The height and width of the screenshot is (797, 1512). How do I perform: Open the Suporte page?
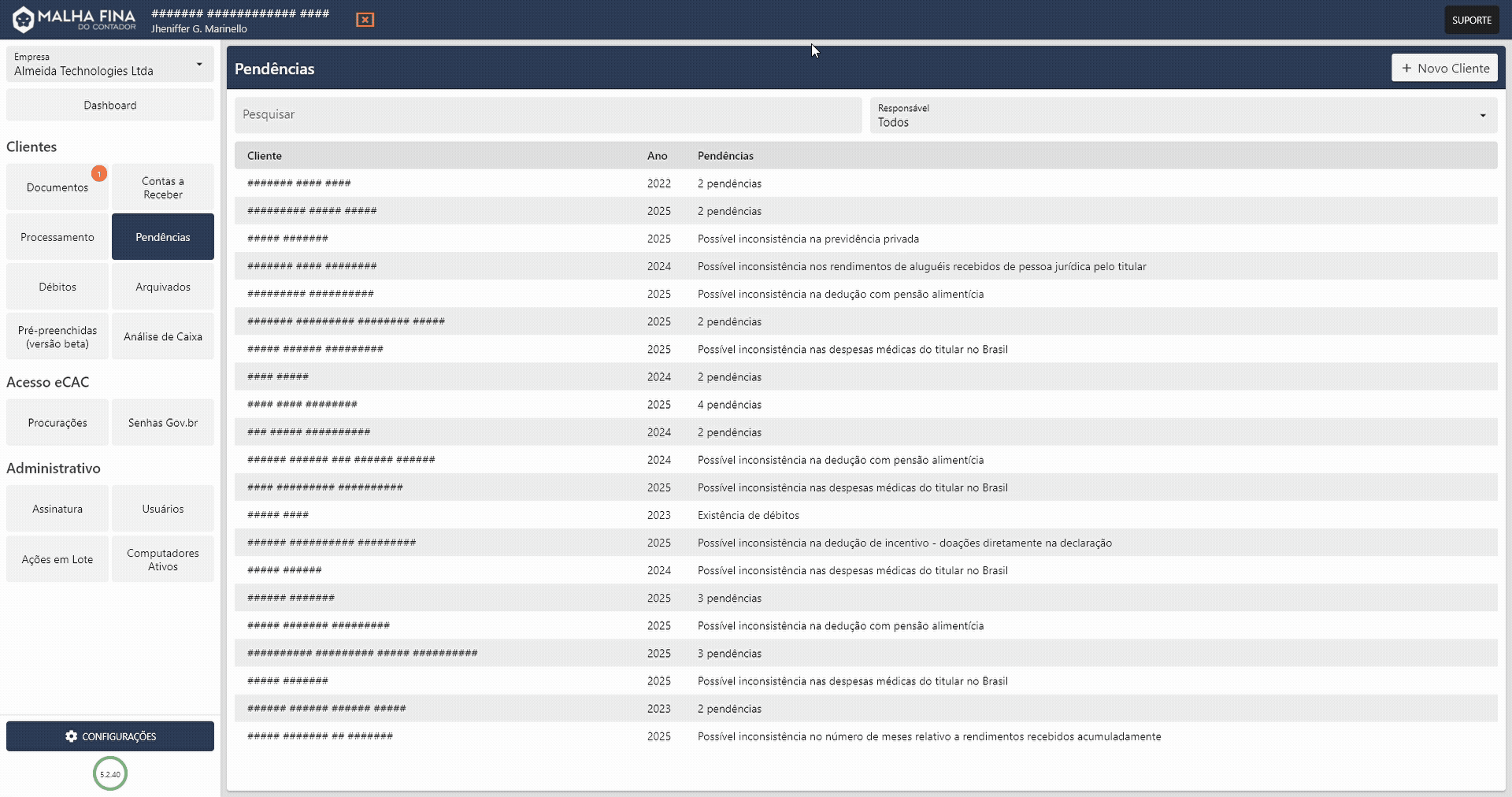click(1471, 19)
